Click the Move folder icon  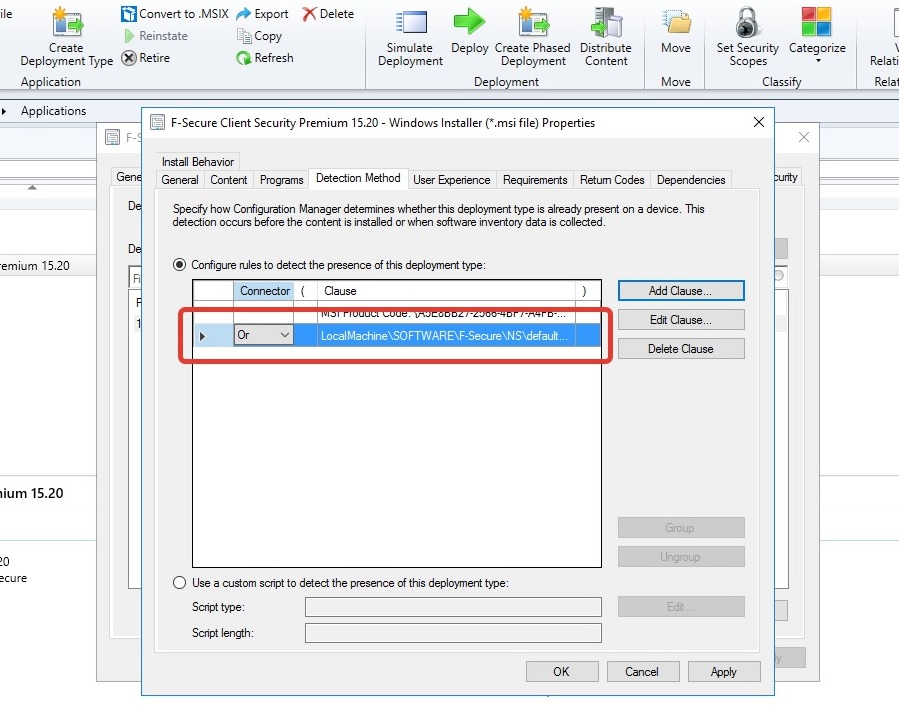tap(677, 22)
